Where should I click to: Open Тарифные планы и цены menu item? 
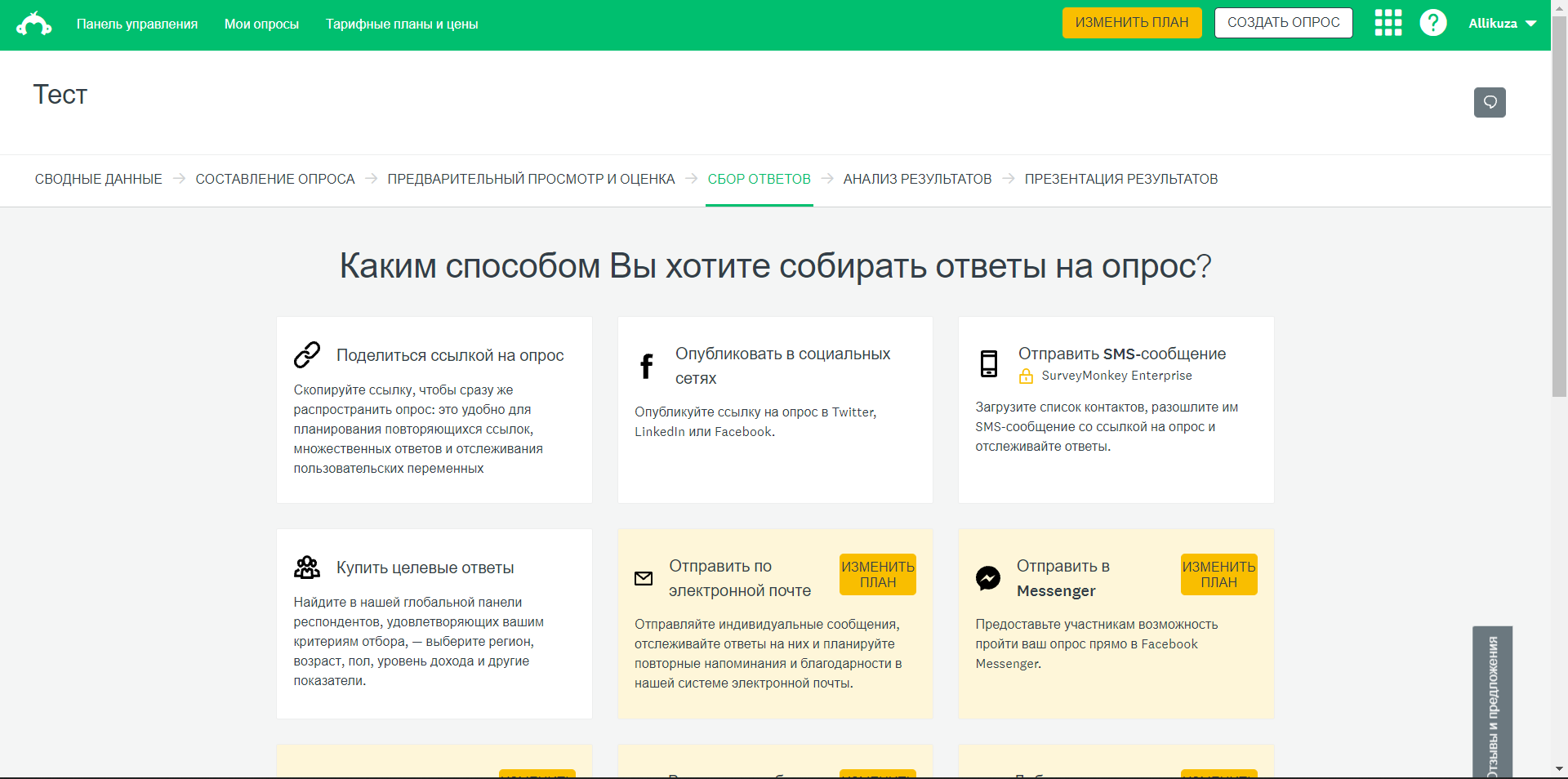[402, 24]
